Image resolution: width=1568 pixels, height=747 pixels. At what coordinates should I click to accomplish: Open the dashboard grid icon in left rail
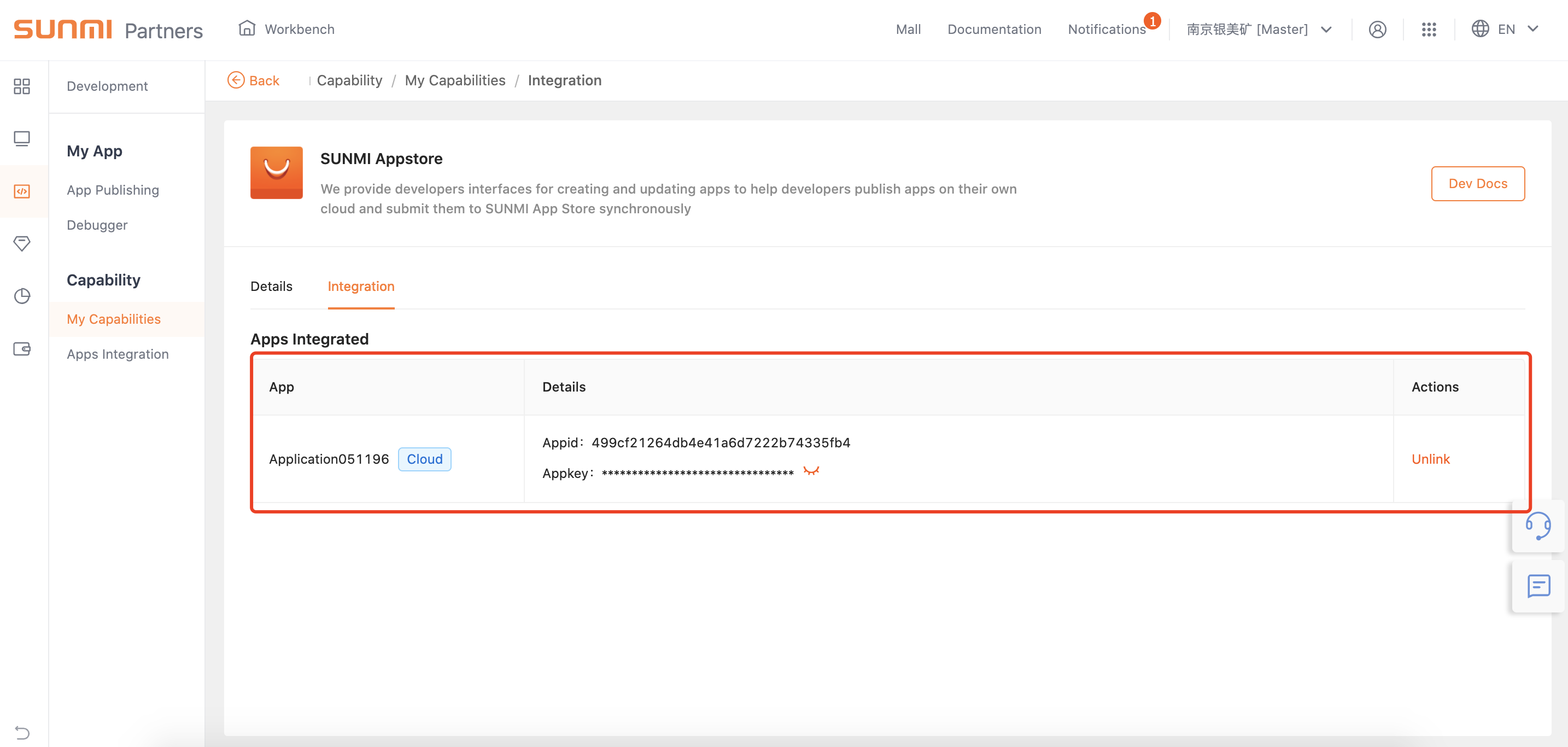(x=22, y=86)
